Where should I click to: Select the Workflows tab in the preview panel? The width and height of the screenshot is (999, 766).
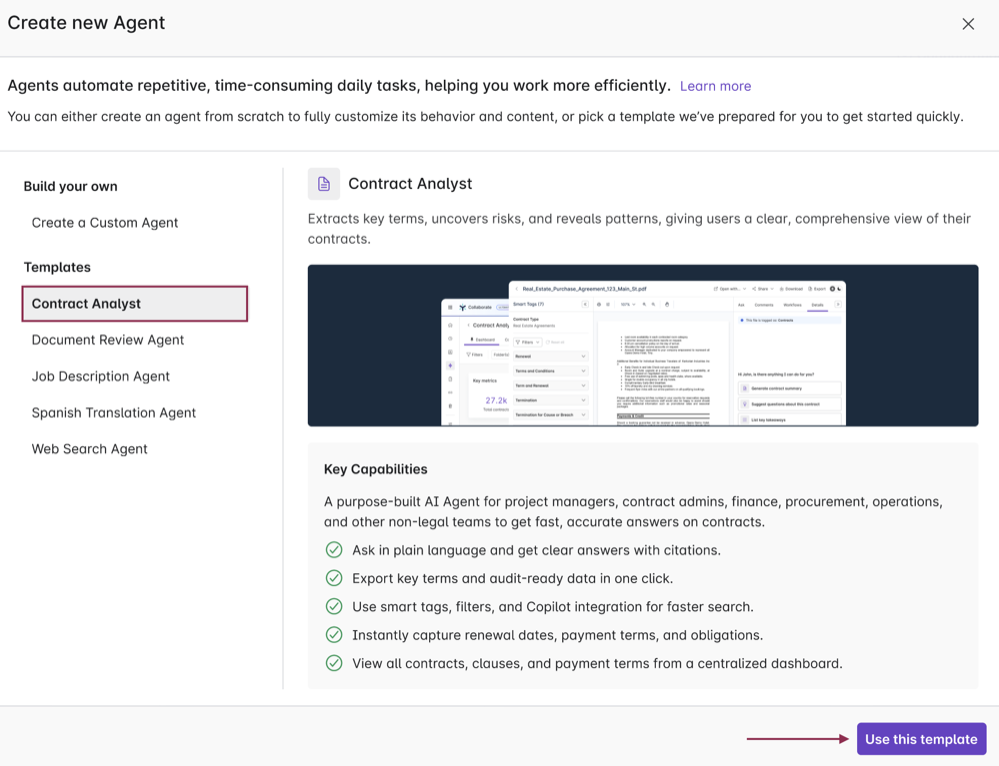tap(792, 305)
